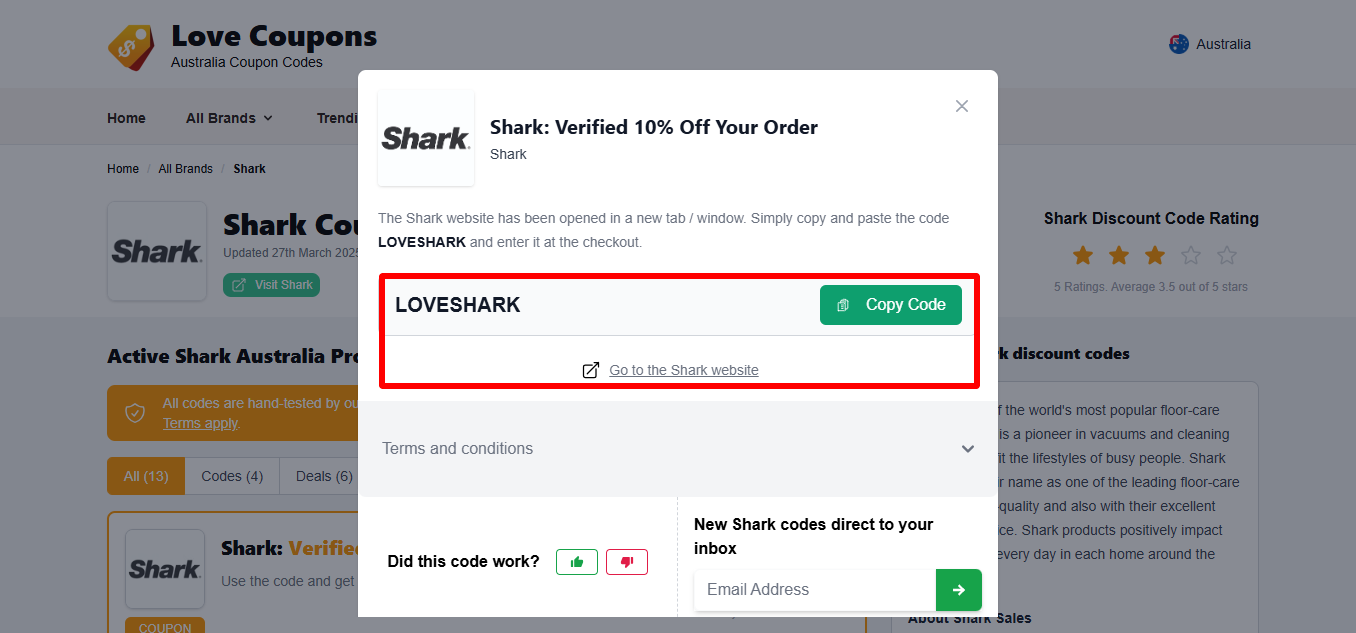Click the clipboard icon inside Copy Code button
The width and height of the screenshot is (1356, 633).
(x=843, y=304)
